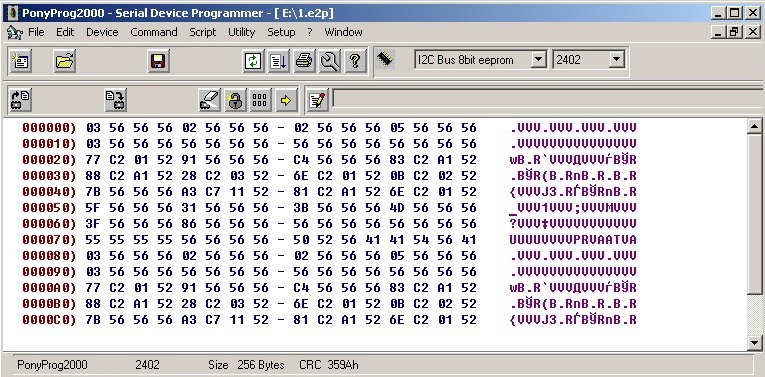Open the Device menu
The height and width of the screenshot is (377, 765).
pos(102,32)
